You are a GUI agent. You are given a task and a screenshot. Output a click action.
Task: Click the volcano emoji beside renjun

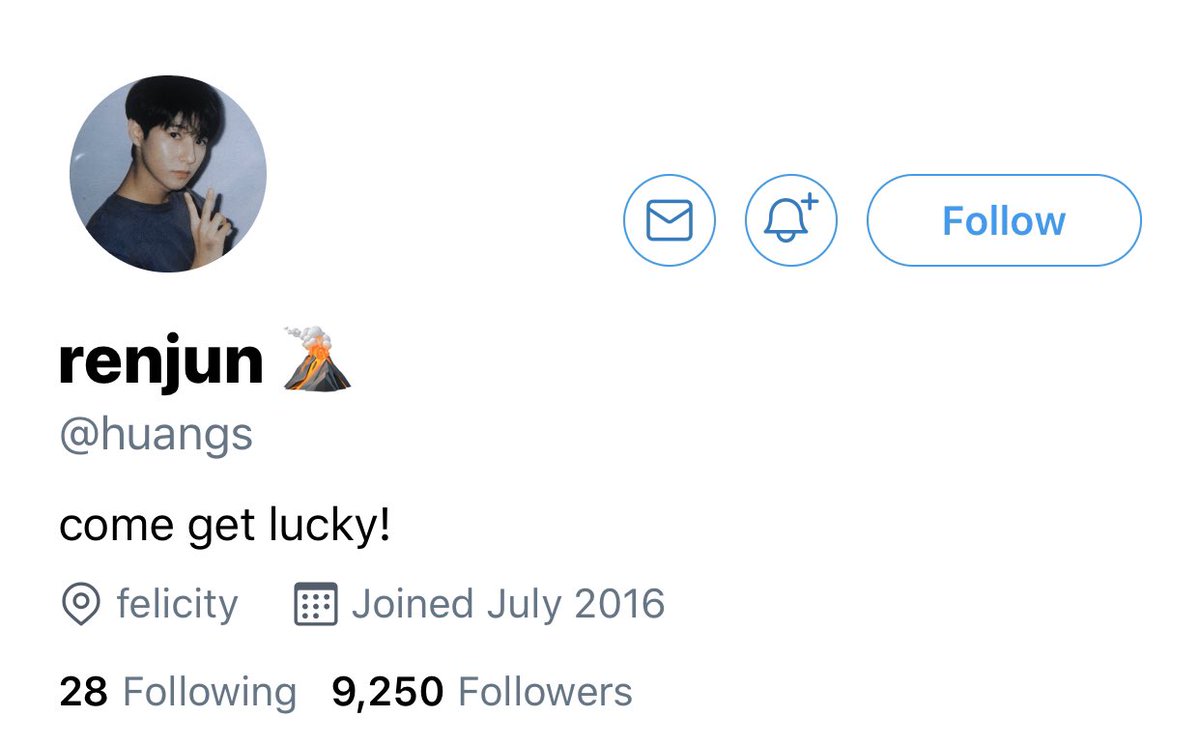coord(317,358)
